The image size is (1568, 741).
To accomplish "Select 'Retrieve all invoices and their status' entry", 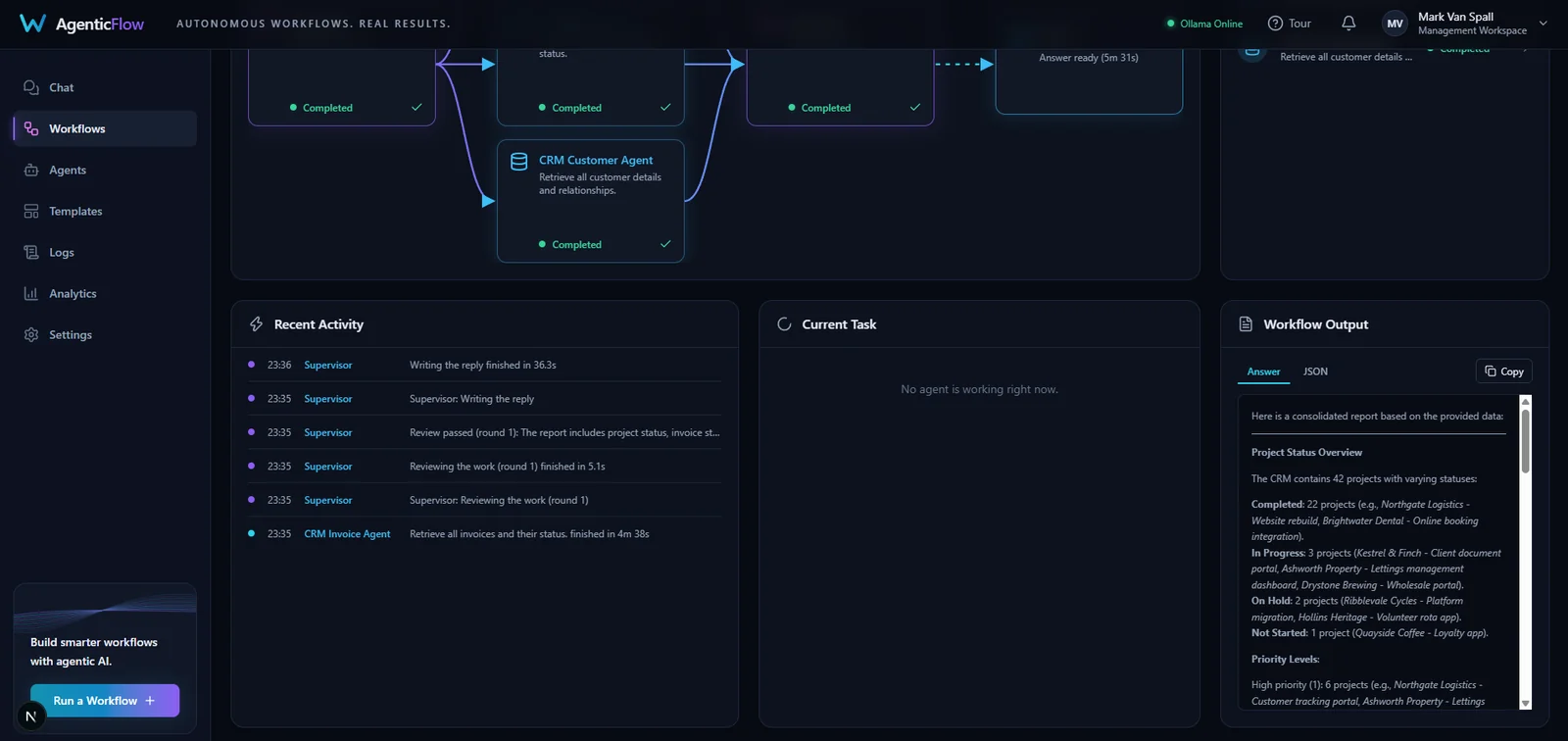I will coord(529,534).
